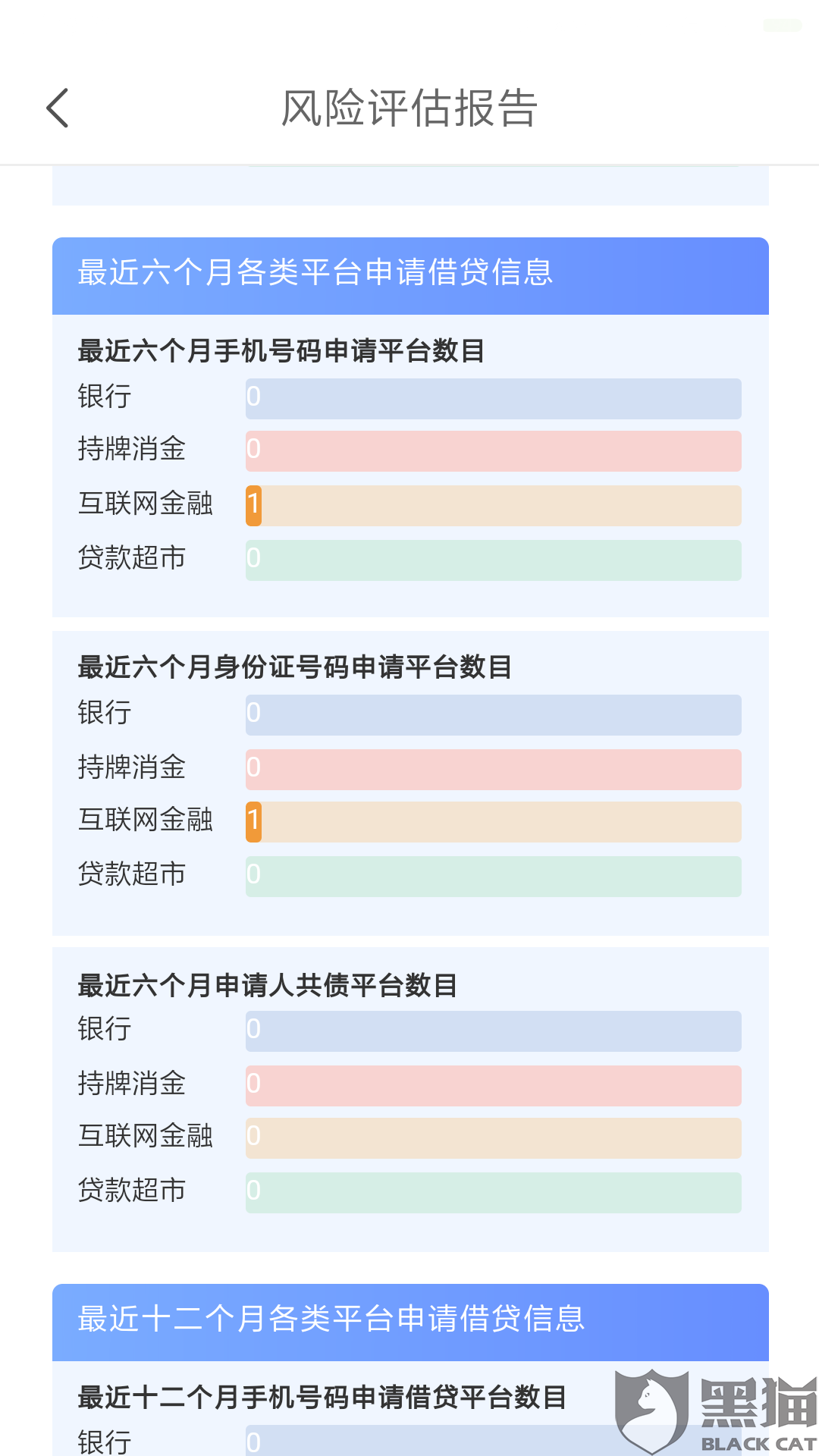Click heading 最近六个月身份证号码申请平台数目
Screen dimensions: 819x1456
coord(294,667)
